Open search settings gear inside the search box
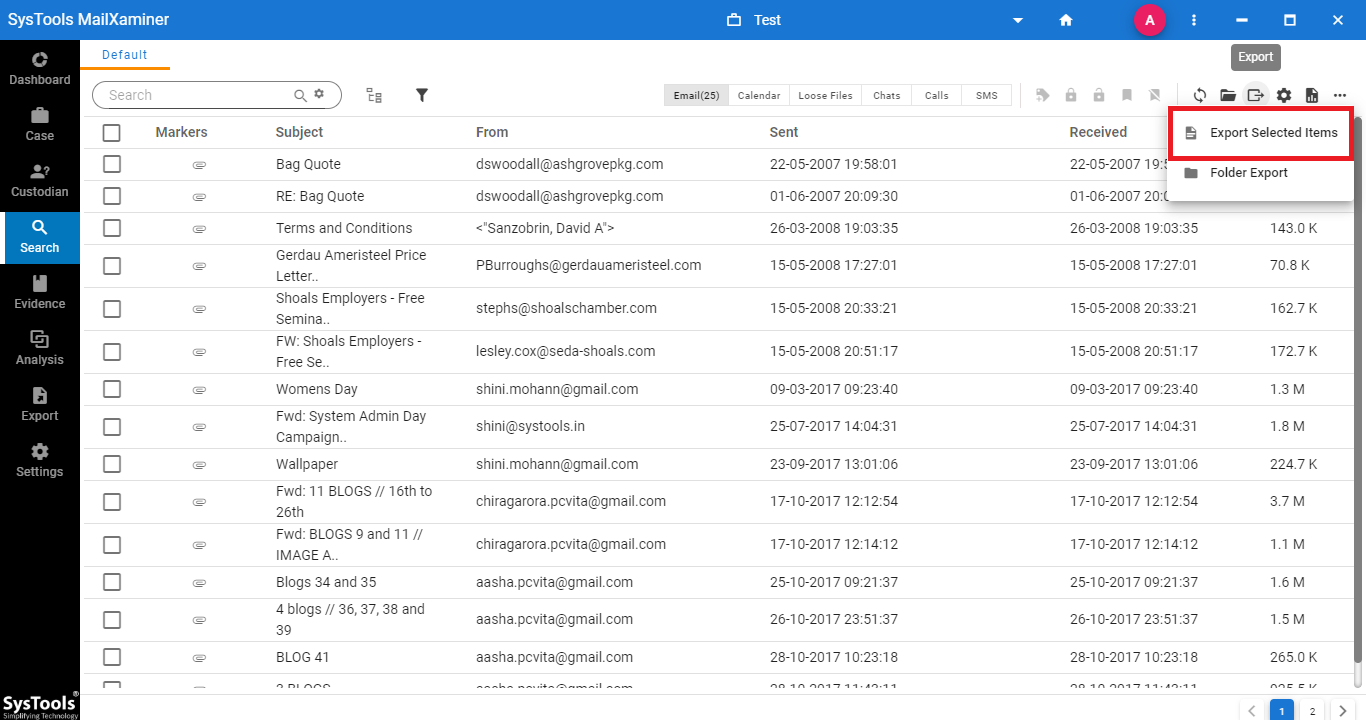Viewport: 1366px width, 720px height. pyautogui.click(x=319, y=94)
